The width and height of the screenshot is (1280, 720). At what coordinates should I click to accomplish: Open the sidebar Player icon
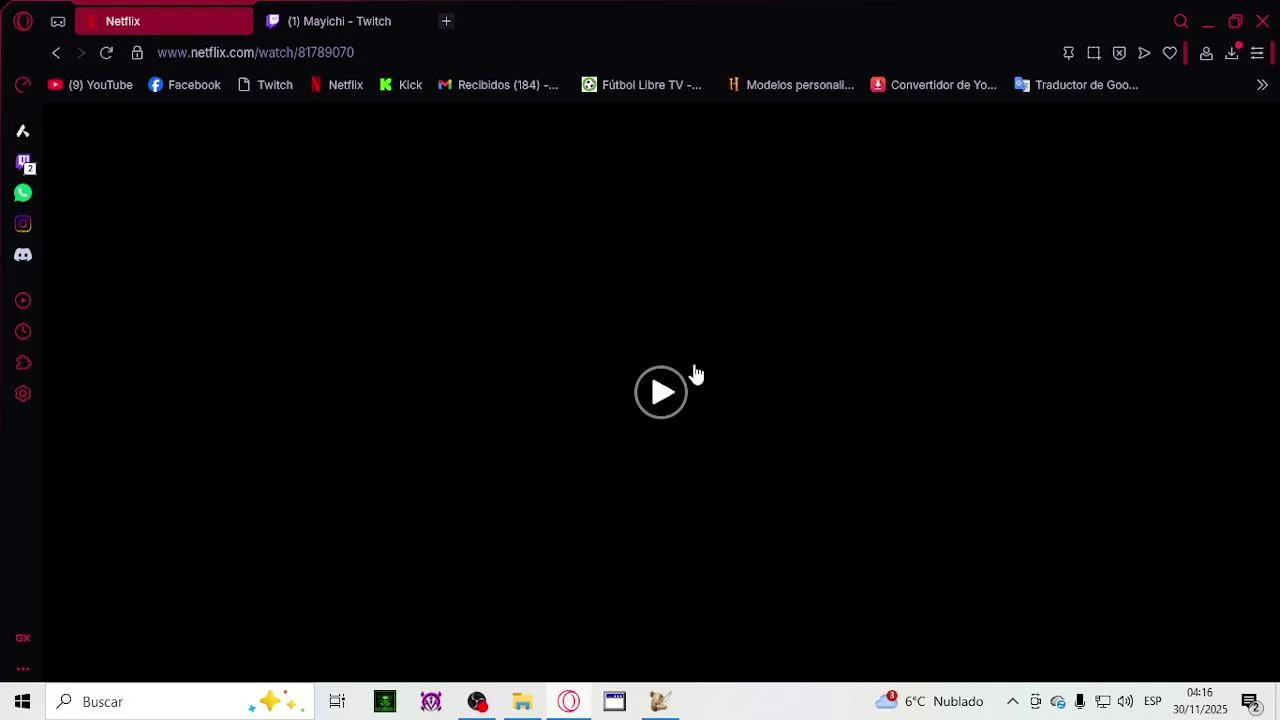(23, 301)
